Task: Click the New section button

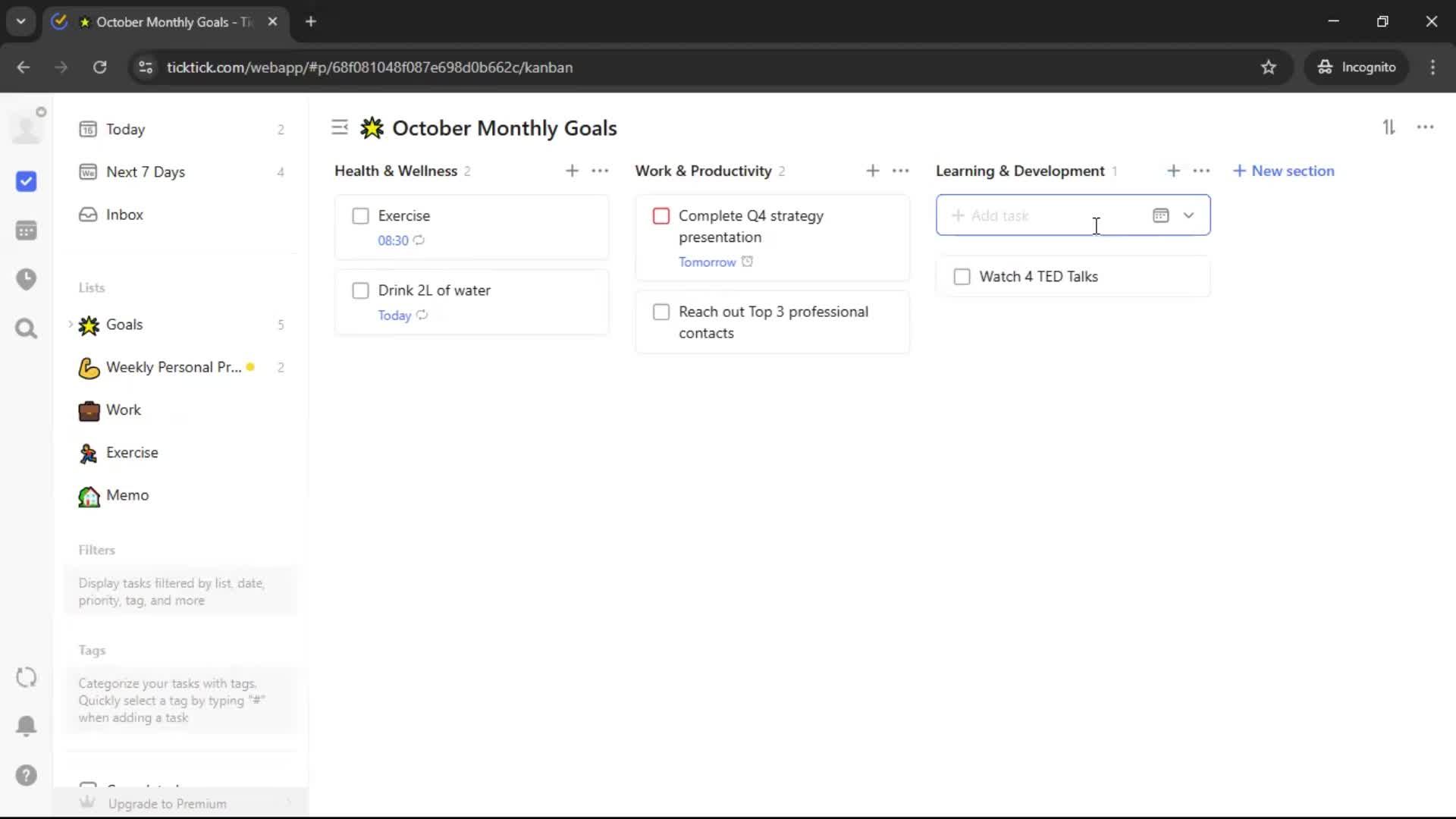Action: pos(1284,171)
